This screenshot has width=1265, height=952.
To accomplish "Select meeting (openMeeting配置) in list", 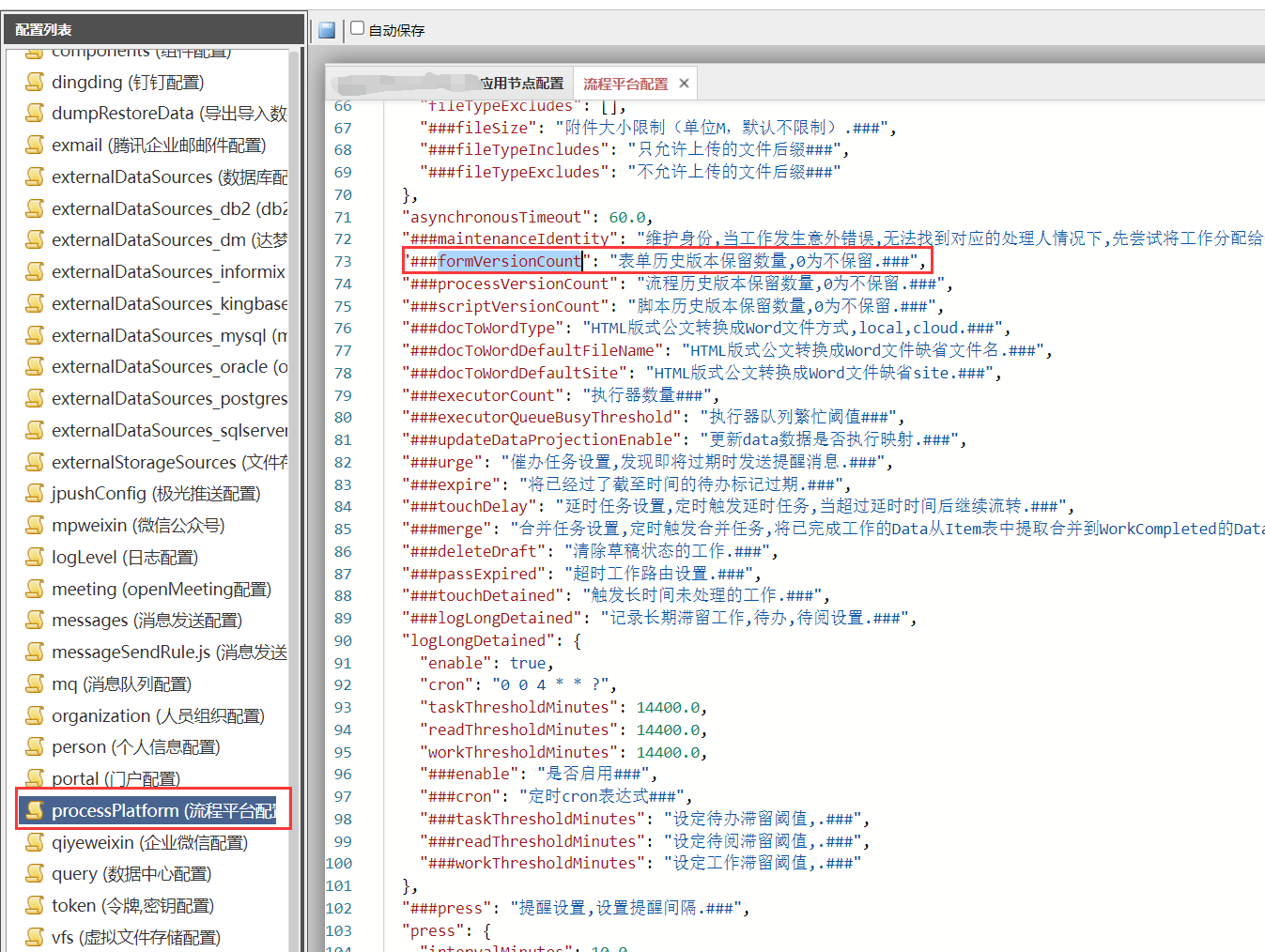I will (x=161, y=590).
